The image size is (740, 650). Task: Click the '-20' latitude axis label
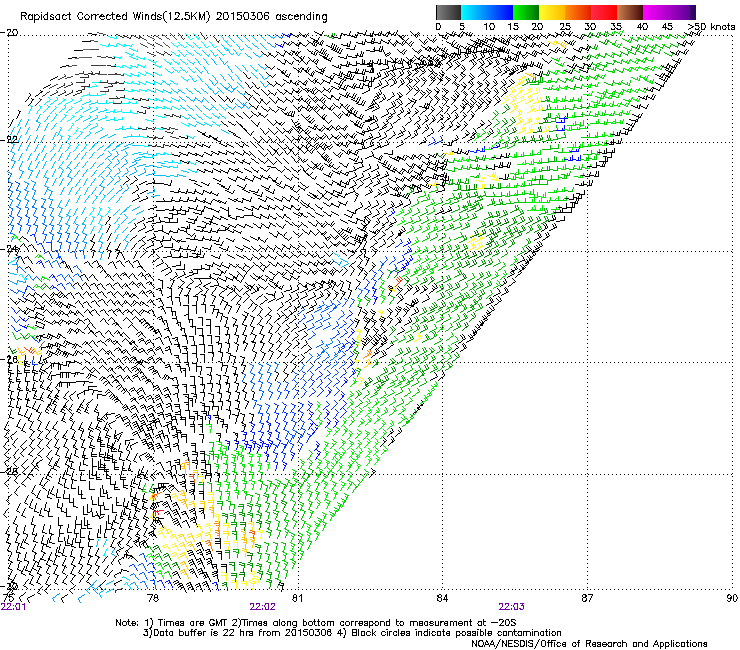9,32
